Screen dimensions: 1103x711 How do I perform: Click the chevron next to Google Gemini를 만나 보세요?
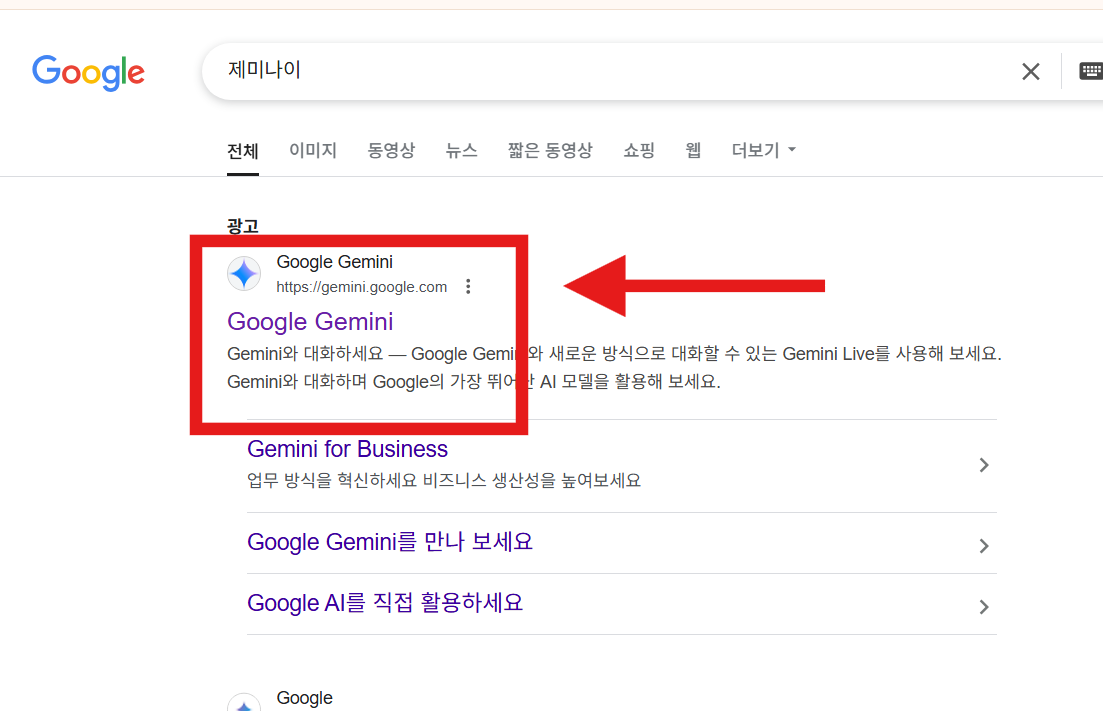click(984, 546)
